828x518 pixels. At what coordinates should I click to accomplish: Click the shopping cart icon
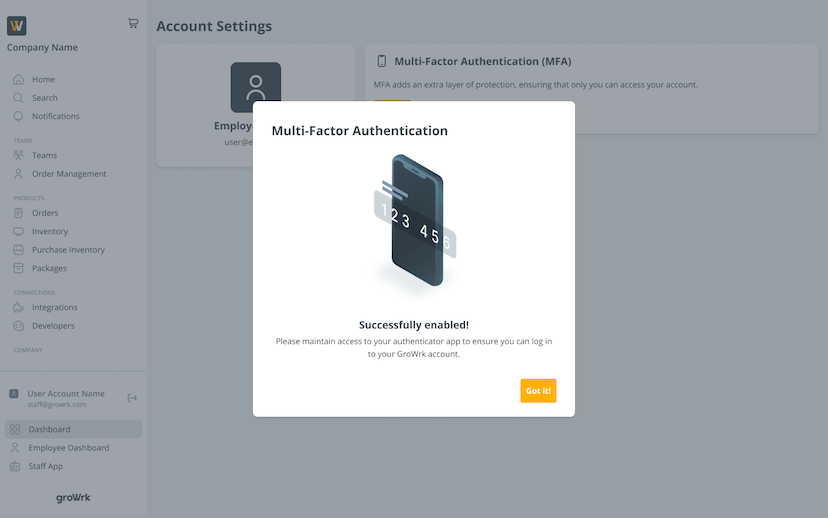pyautogui.click(x=133, y=23)
